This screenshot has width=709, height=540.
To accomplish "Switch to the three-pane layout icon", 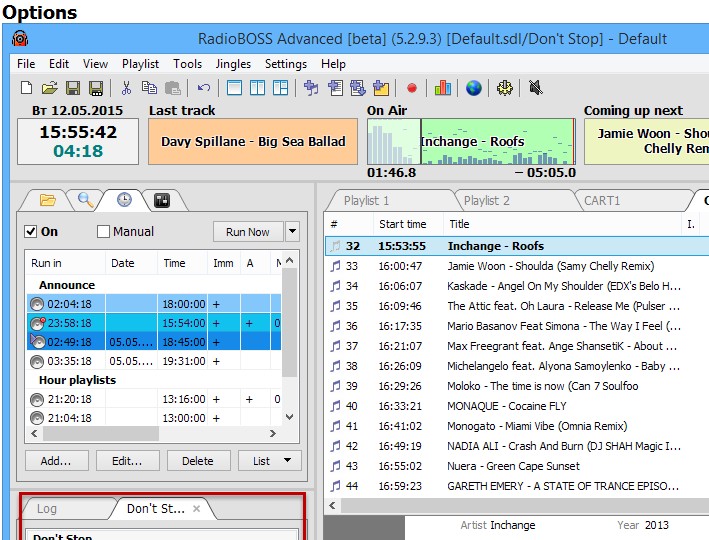I will coord(280,88).
